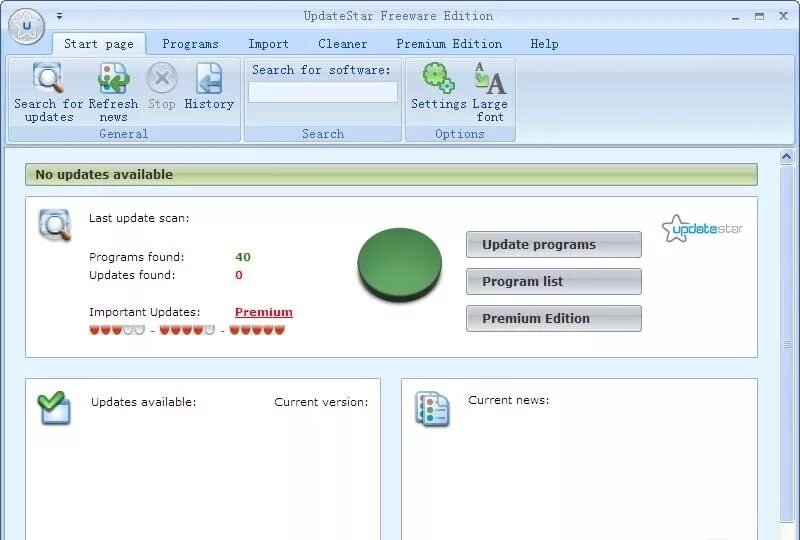This screenshot has height=540, width=800.
Task: Click the Refresh news icon
Action: [113, 78]
